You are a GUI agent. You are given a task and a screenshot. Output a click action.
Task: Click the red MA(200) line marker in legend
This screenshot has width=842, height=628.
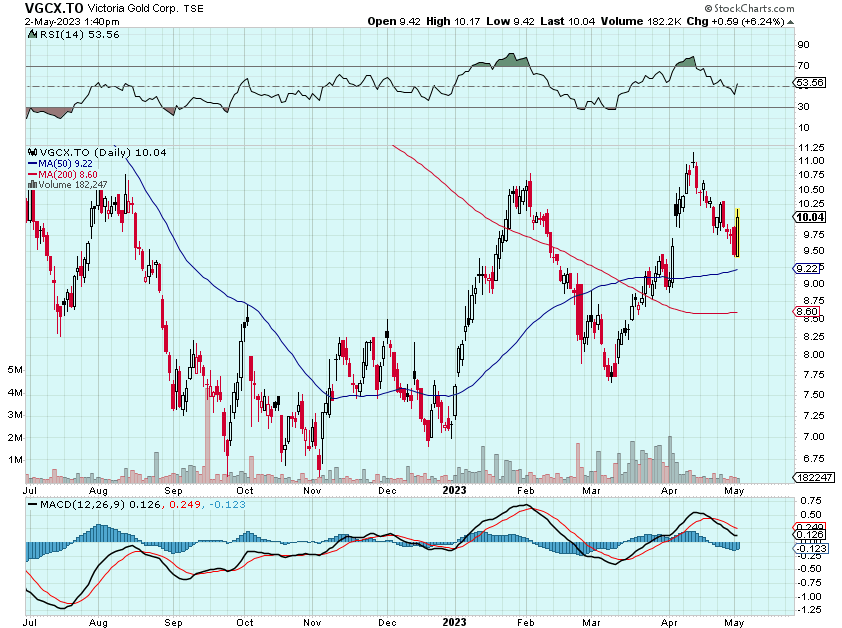32,175
